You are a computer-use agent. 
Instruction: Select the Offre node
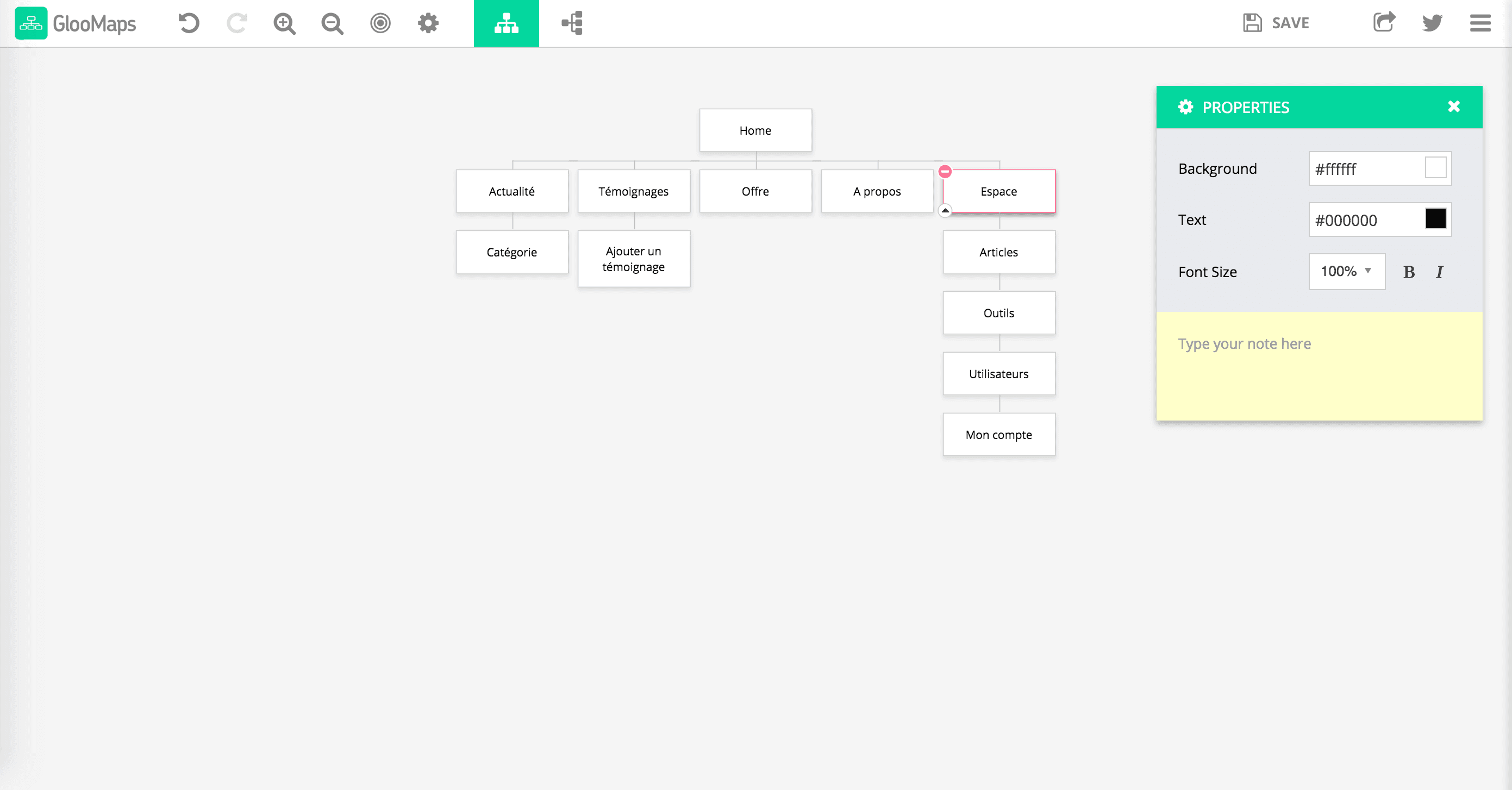pos(755,191)
